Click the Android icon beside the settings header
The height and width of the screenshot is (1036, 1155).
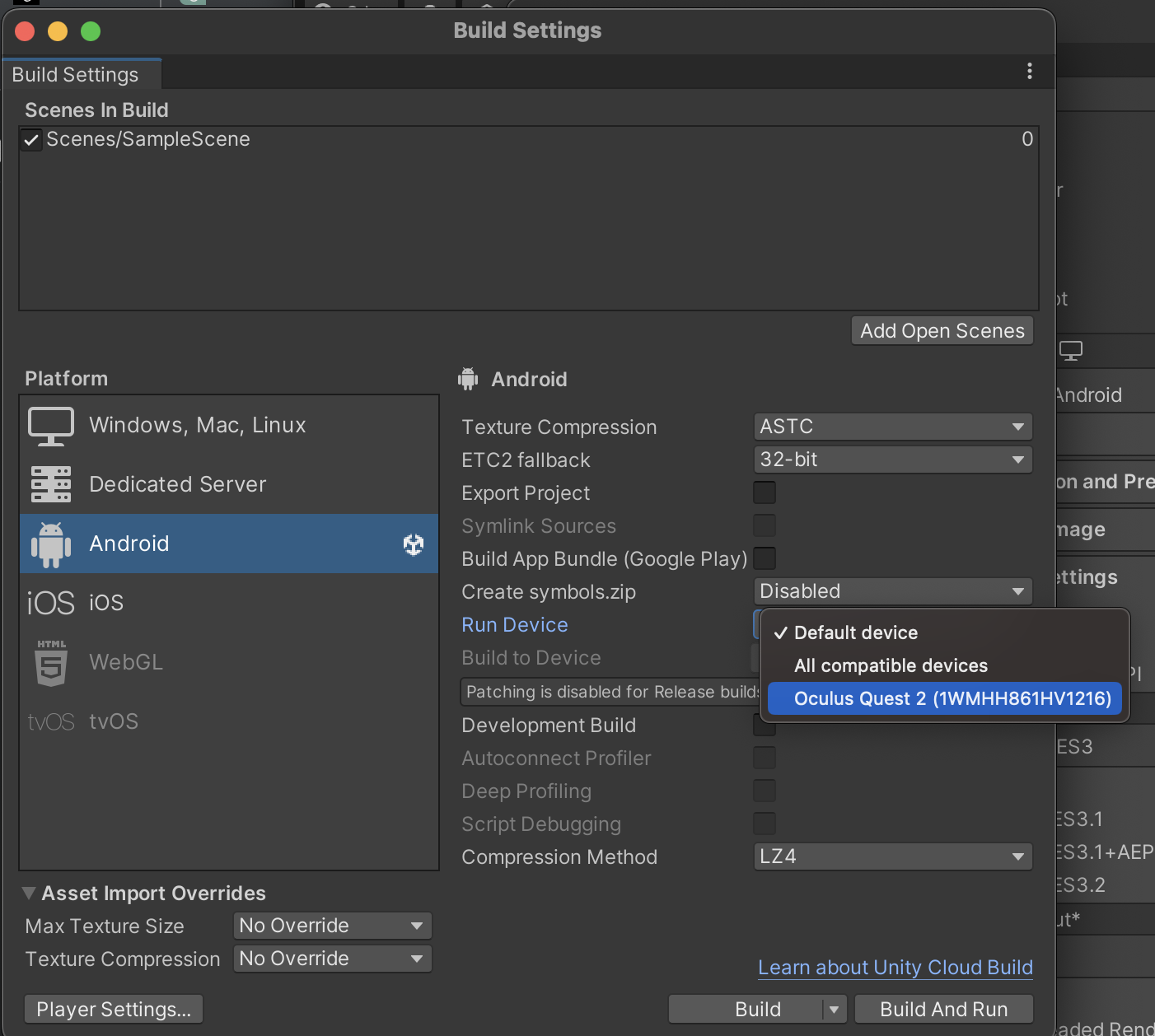(x=468, y=379)
